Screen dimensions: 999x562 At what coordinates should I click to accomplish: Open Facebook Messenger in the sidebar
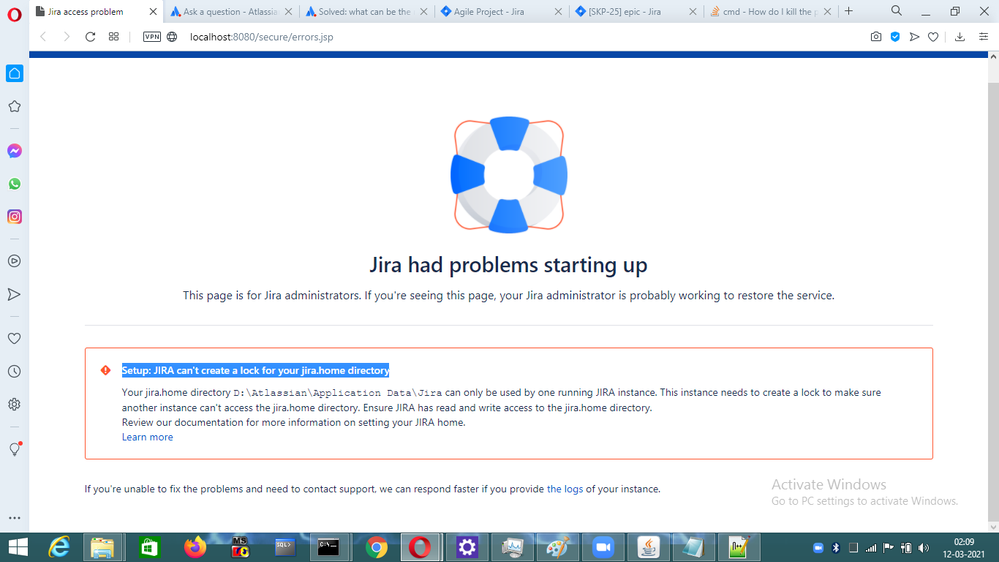click(14, 151)
